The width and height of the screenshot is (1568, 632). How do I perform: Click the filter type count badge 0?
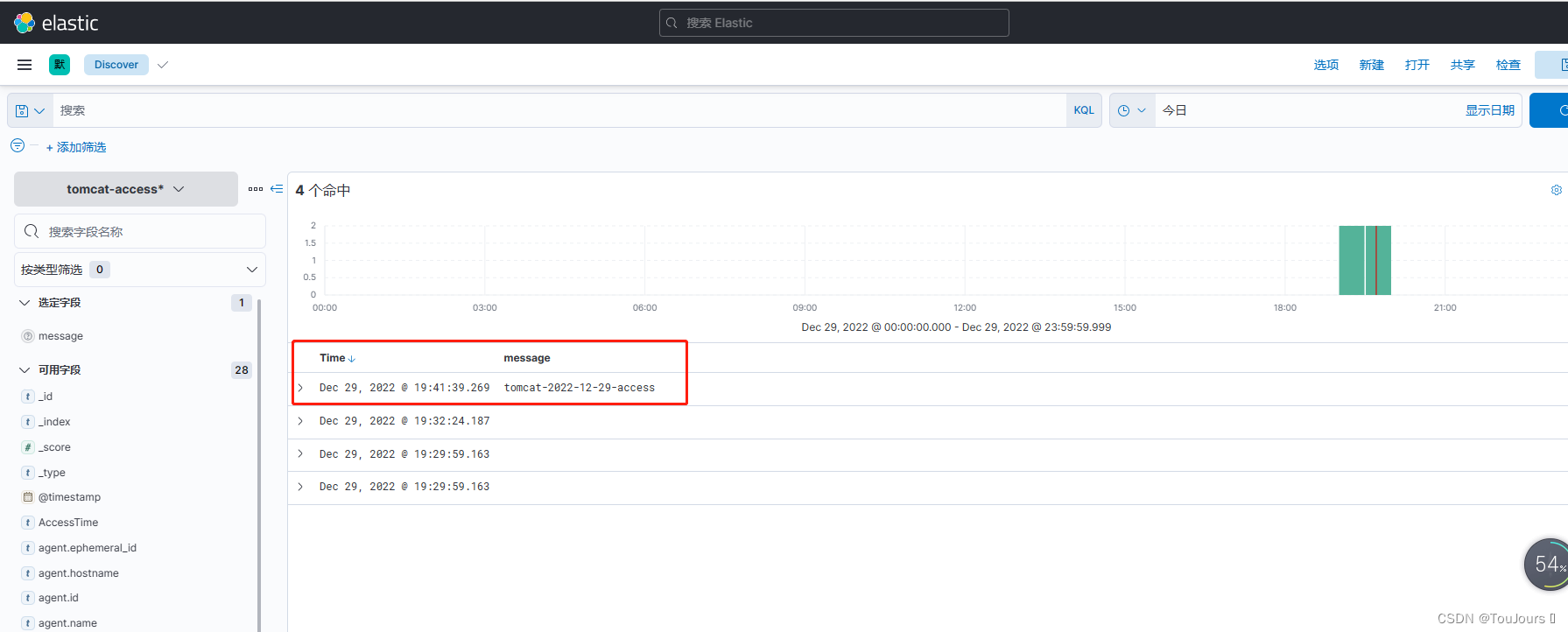pos(100,270)
